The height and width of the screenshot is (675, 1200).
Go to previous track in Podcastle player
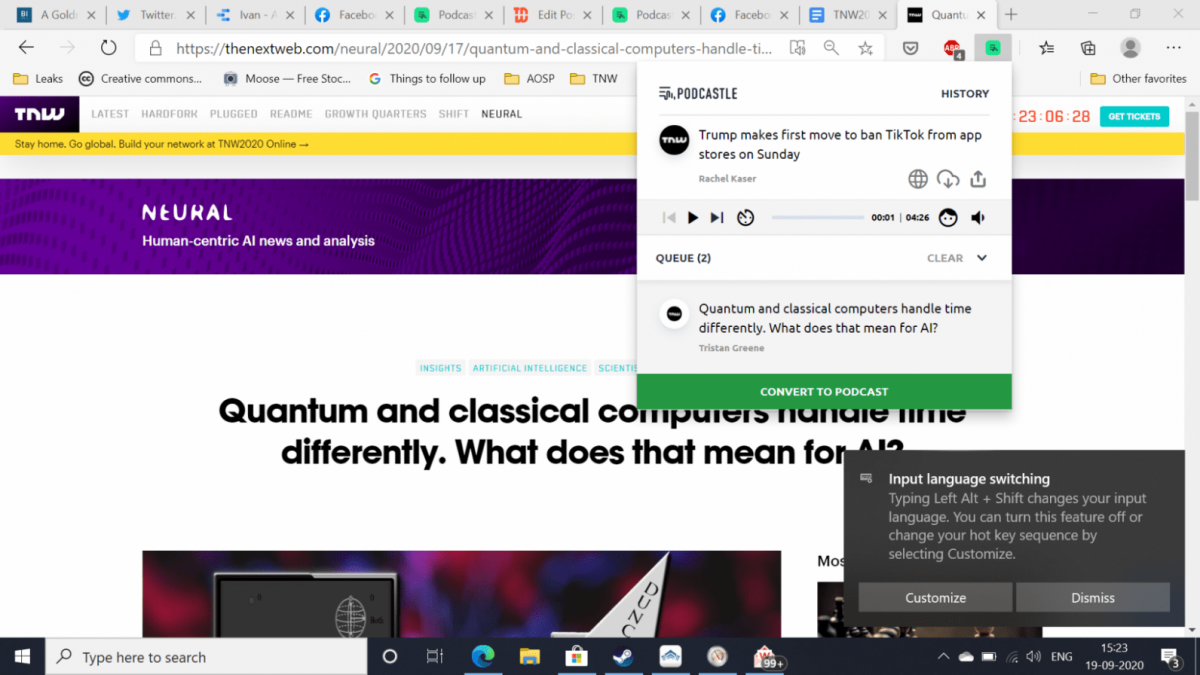coord(669,217)
